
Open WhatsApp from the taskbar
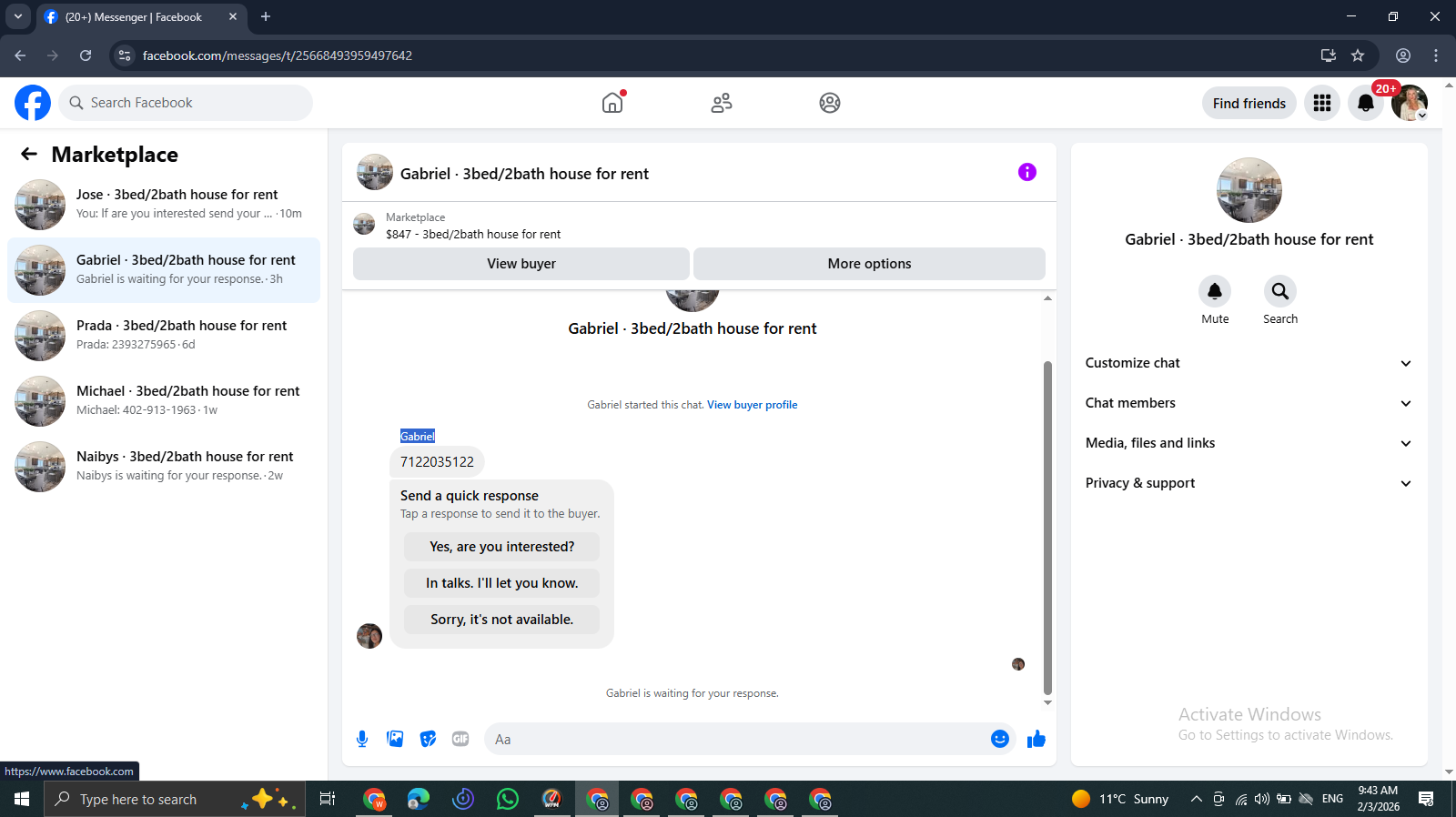pos(508,800)
